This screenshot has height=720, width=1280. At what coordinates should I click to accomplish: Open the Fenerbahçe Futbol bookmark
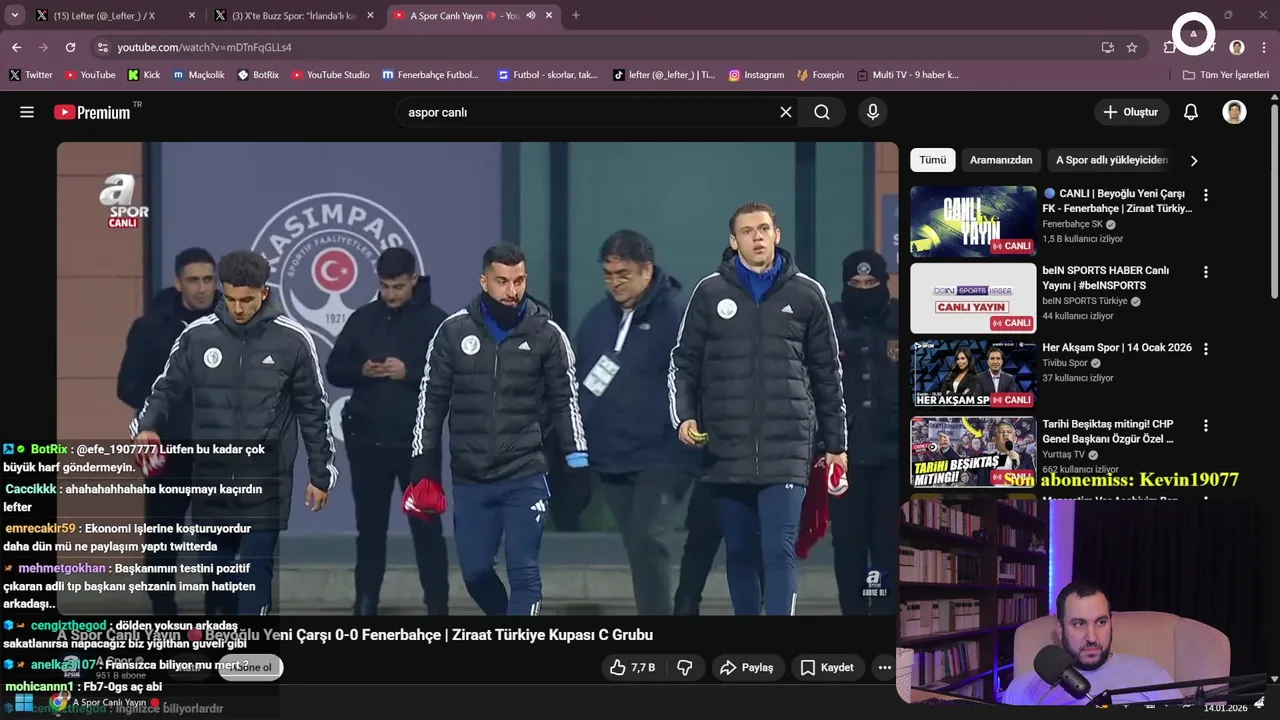(x=431, y=75)
